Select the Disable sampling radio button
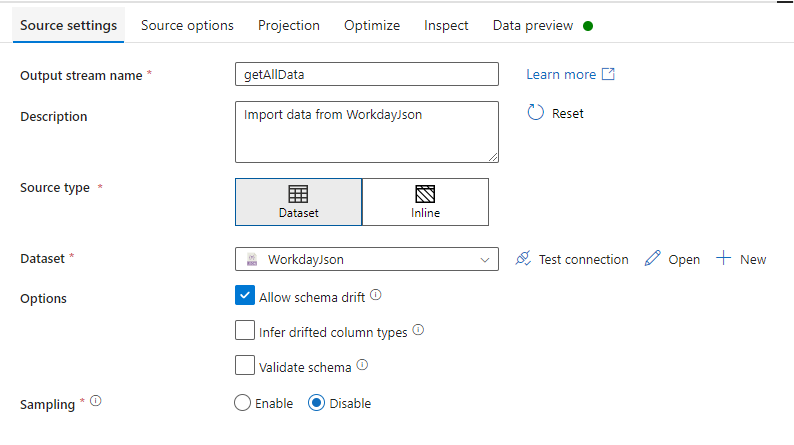This screenshot has width=794, height=445. [x=317, y=403]
